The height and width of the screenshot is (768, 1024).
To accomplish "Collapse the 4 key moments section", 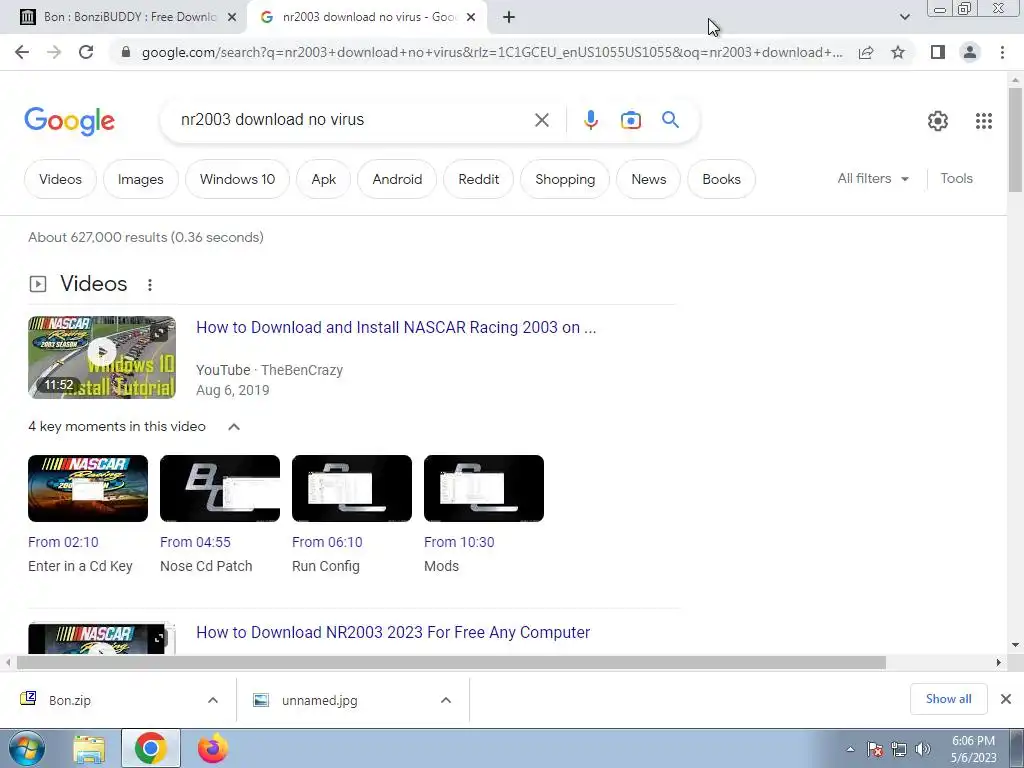I will pyautogui.click(x=234, y=426).
